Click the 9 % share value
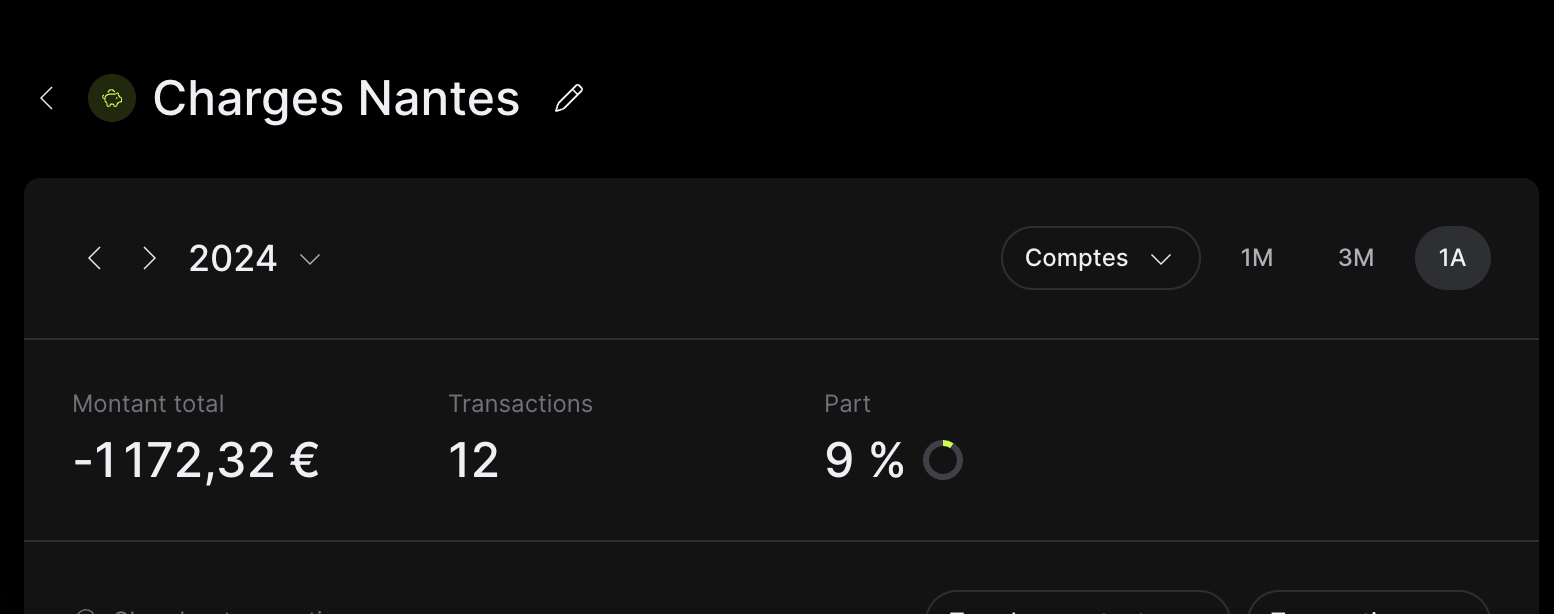This screenshot has height=614, width=1554. click(864, 460)
